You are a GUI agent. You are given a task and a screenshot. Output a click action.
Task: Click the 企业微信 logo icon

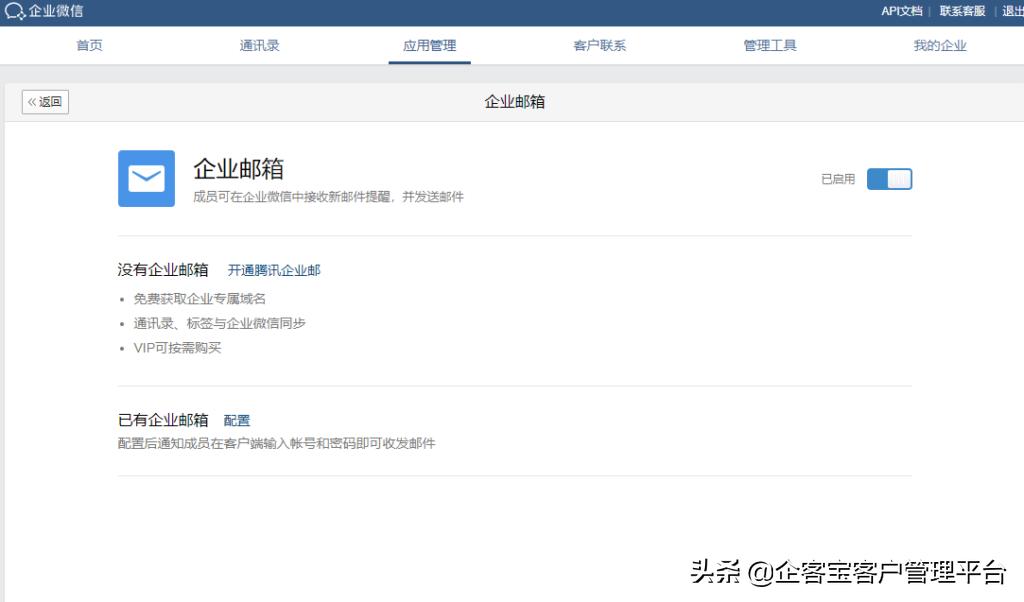point(16,11)
